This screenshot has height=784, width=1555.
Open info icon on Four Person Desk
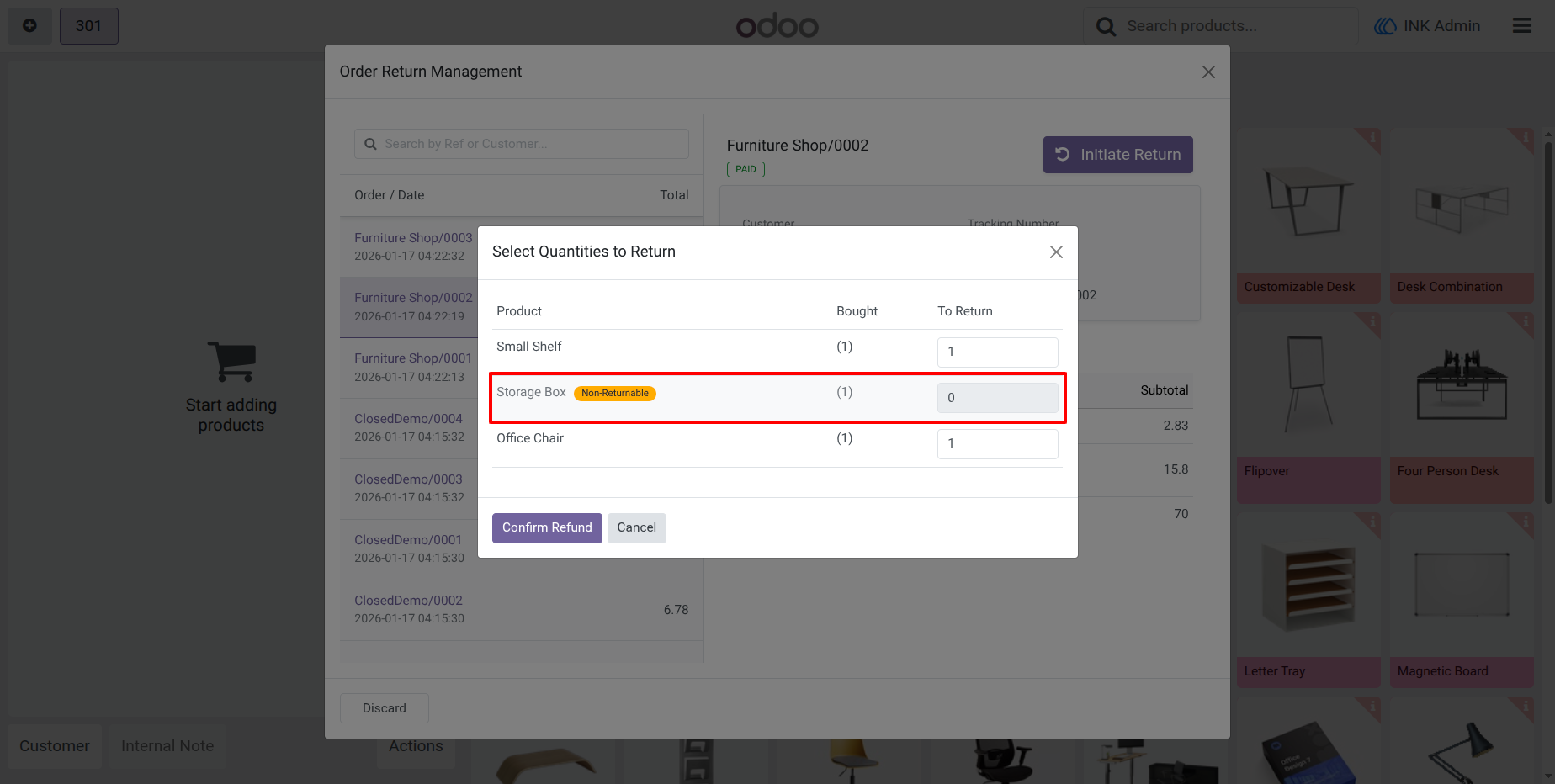click(x=1525, y=322)
